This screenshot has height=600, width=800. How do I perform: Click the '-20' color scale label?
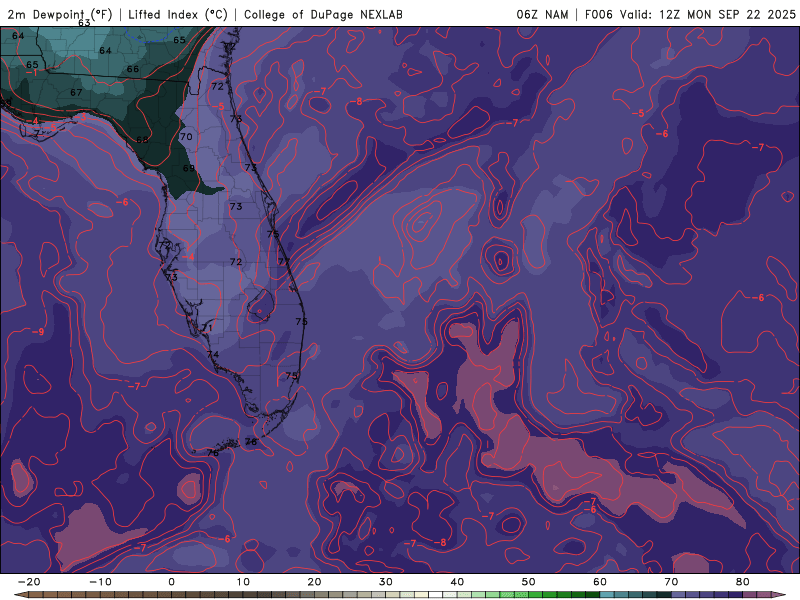coord(29,582)
